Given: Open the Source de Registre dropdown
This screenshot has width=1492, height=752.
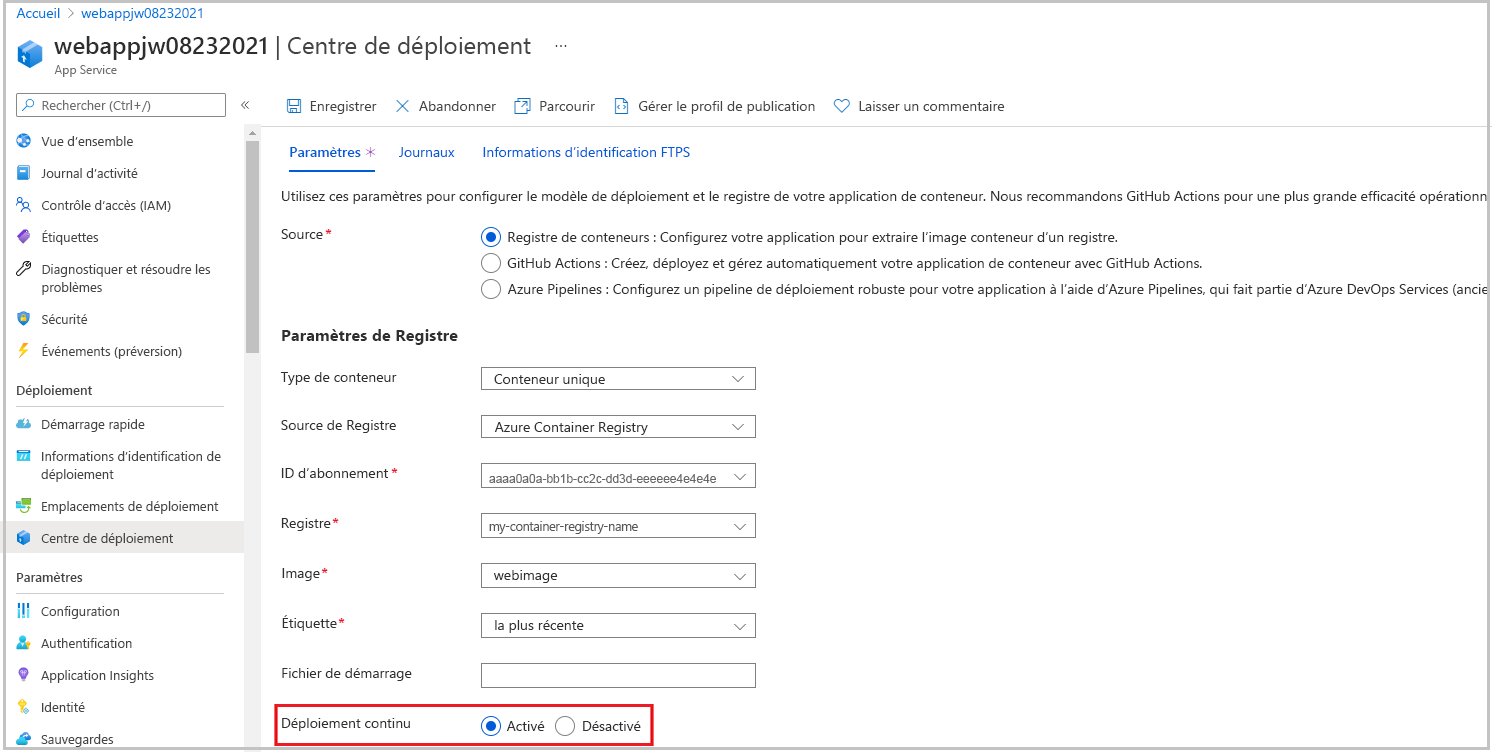Looking at the screenshot, I should coord(618,427).
